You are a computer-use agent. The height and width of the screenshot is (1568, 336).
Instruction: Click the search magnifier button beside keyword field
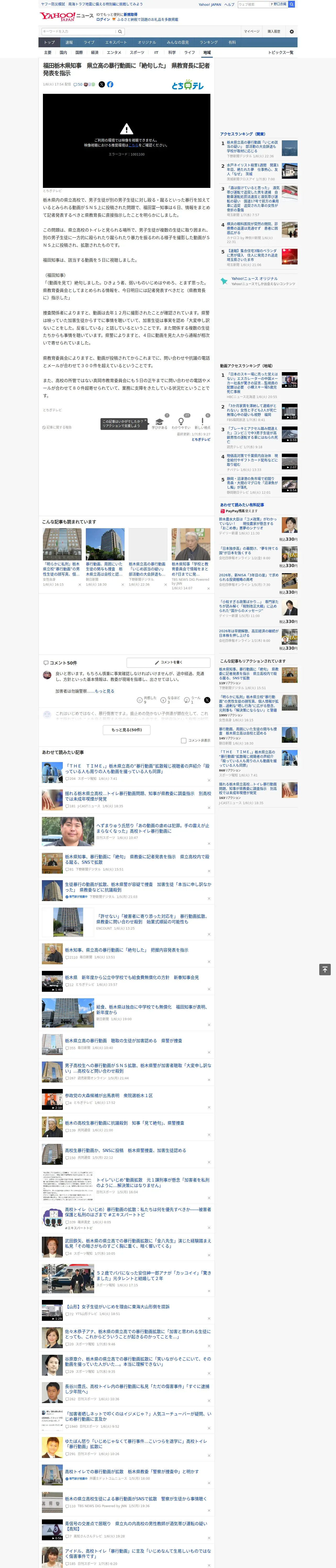pyautogui.click(x=120, y=32)
